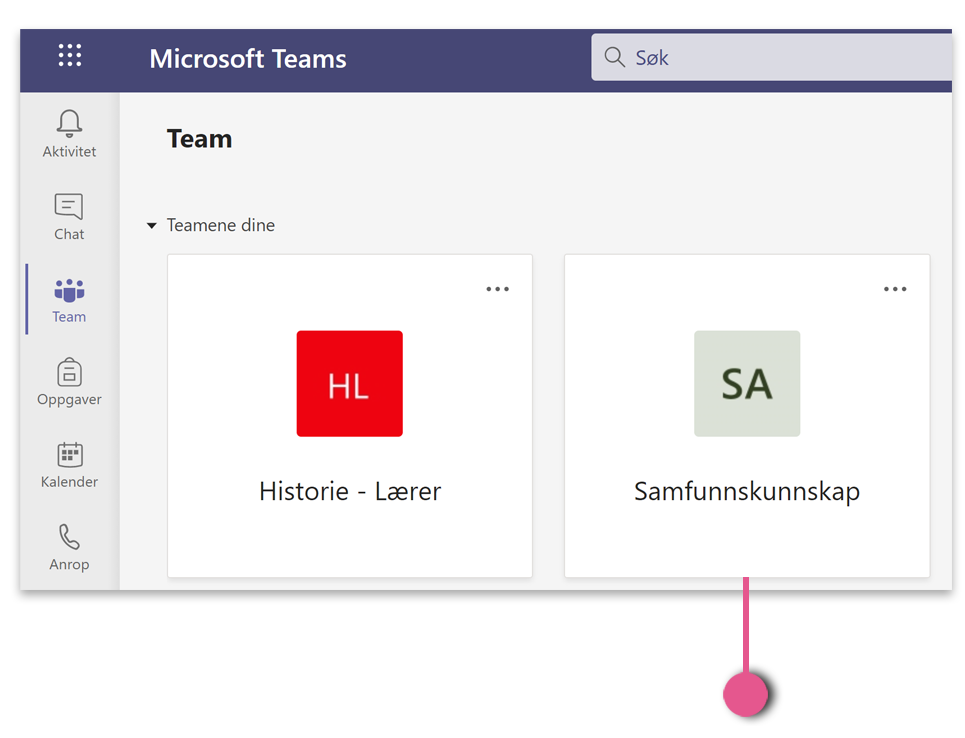Open Chat in the sidebar
The image size is (965, 738).
point(69,217)
